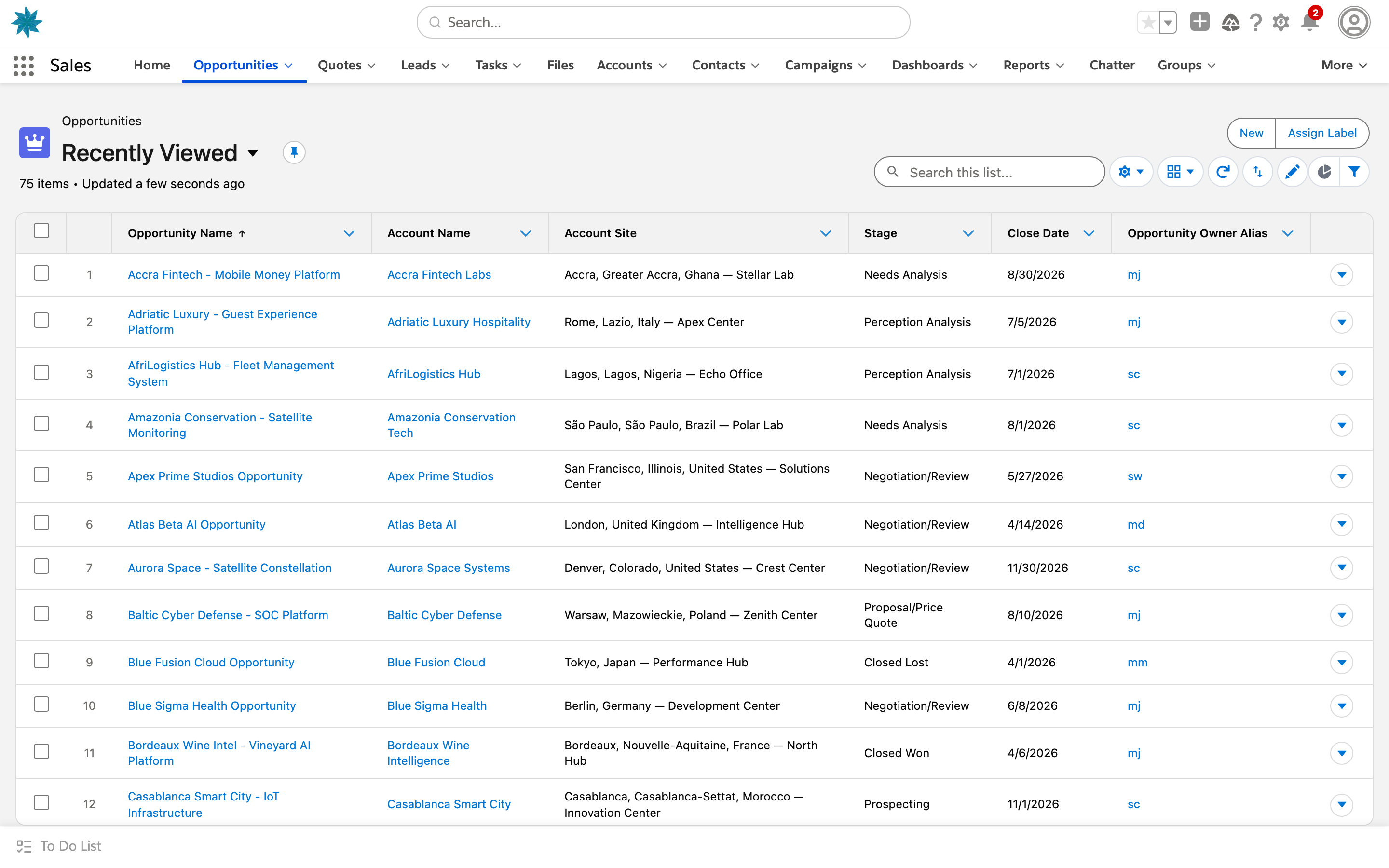Image resolution: width=1389 pixels, height=868 pixels.
Task: Open row actions for Casablanca Smart City row
Action: (1341, 804)
